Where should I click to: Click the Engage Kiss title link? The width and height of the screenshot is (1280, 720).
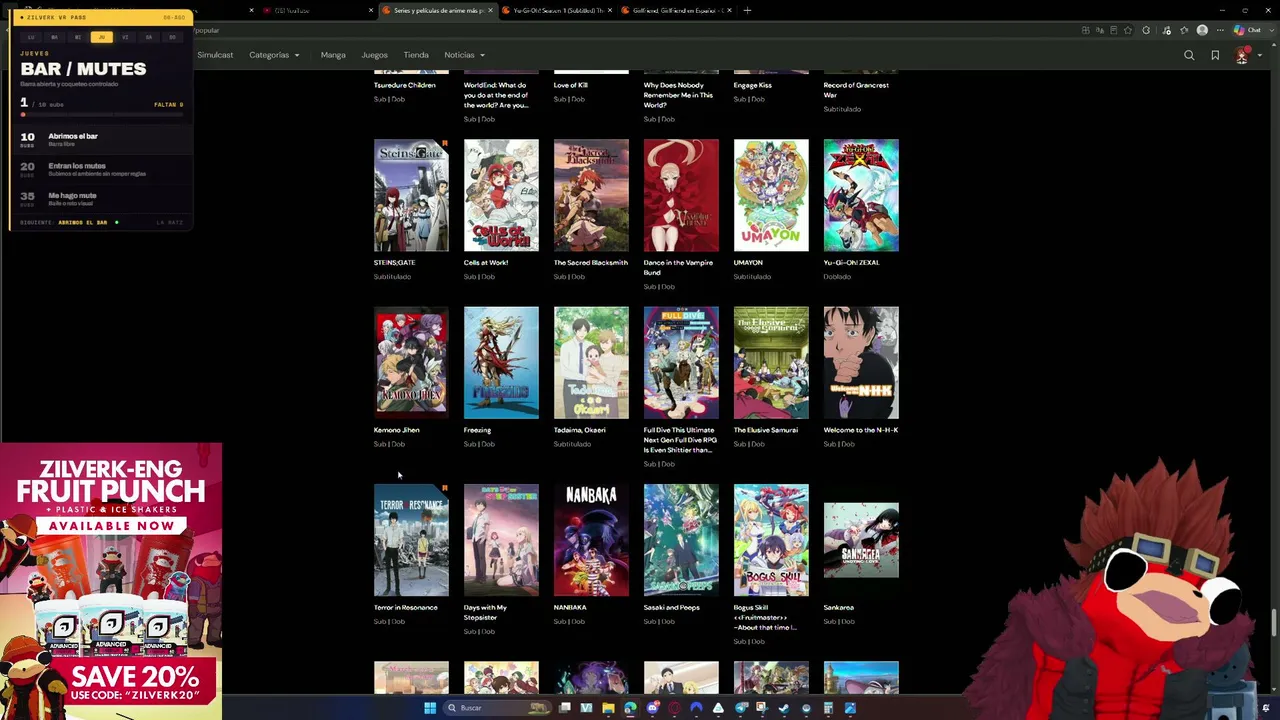(x=753, y=85)
